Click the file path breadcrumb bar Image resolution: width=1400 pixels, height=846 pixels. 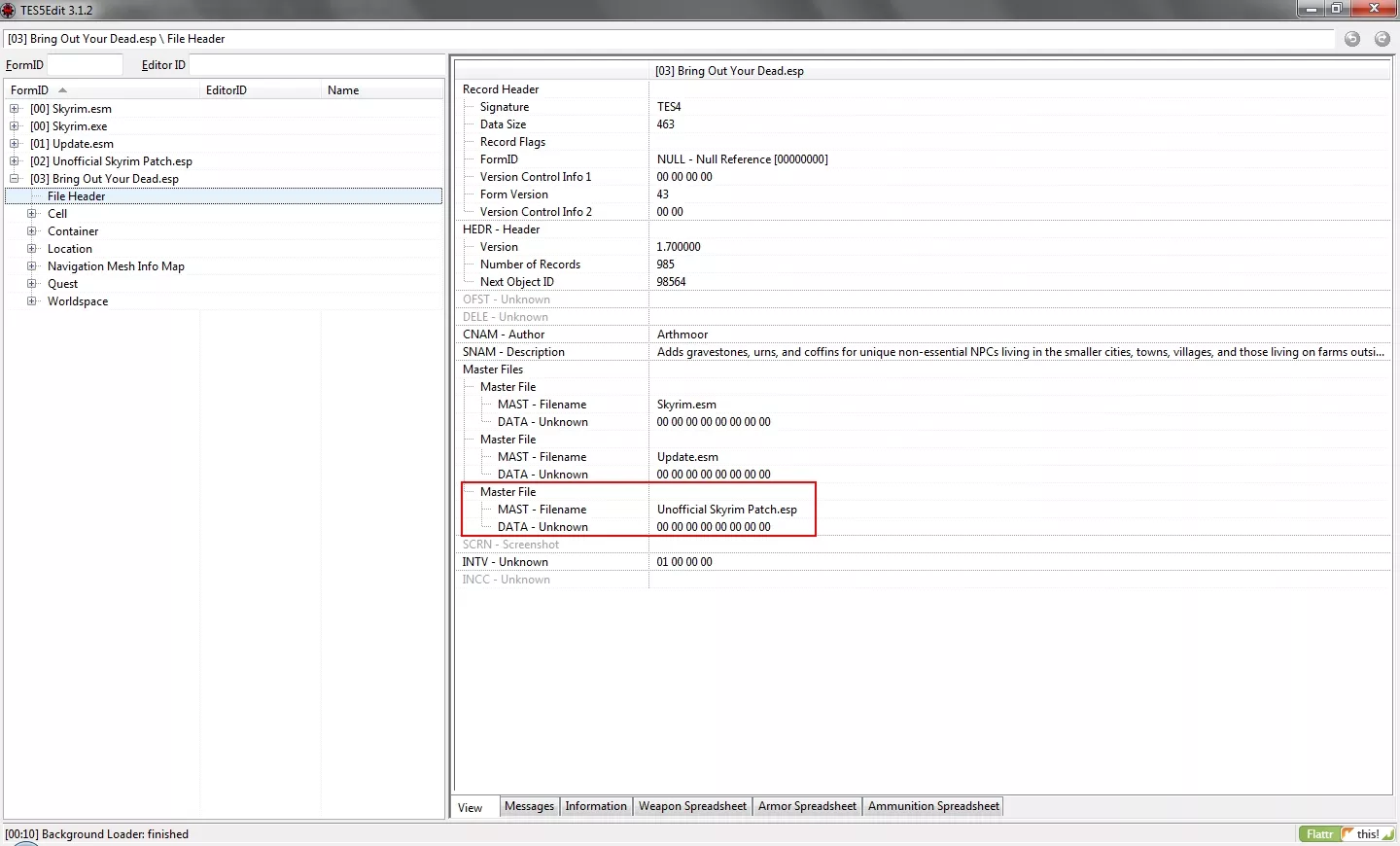click(x=669, y=39)
